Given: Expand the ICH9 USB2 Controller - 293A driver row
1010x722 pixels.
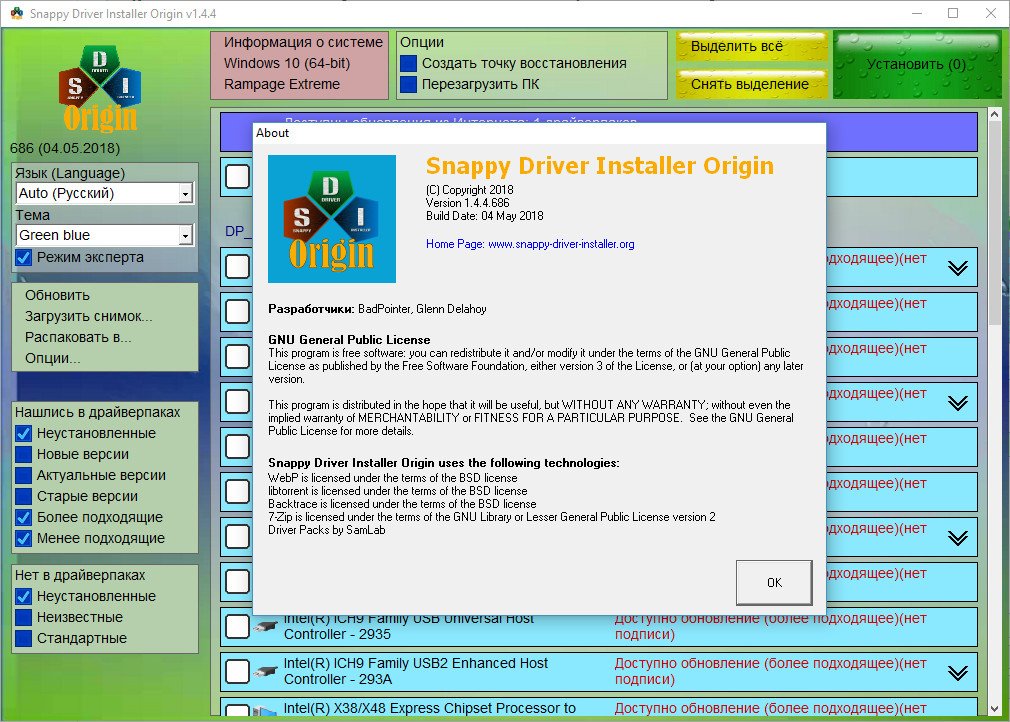Looking at the screenshot, I should pyautogui.click(x=958, y=673).
